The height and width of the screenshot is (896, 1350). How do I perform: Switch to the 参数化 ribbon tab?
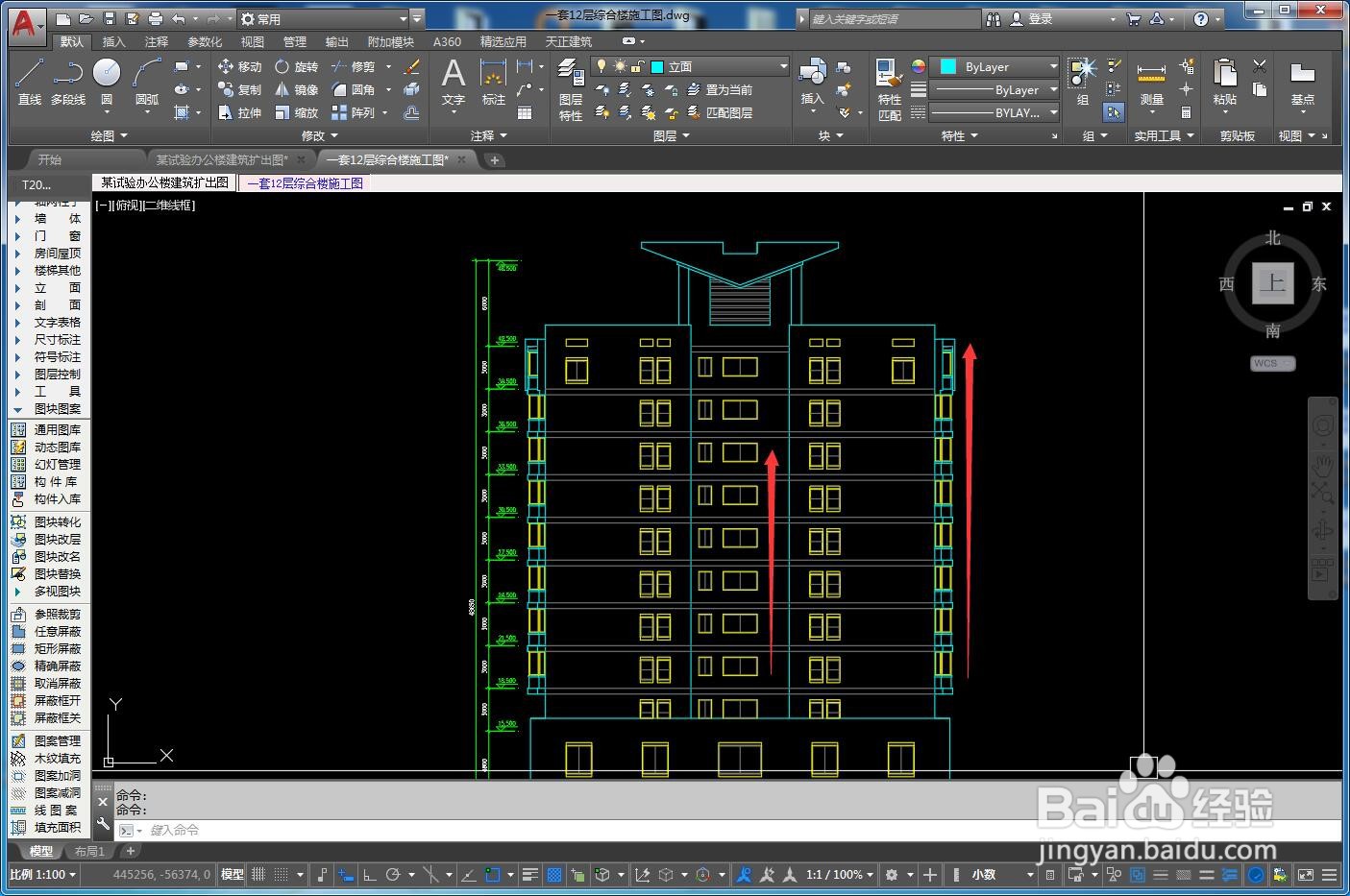tap(205, 41)
